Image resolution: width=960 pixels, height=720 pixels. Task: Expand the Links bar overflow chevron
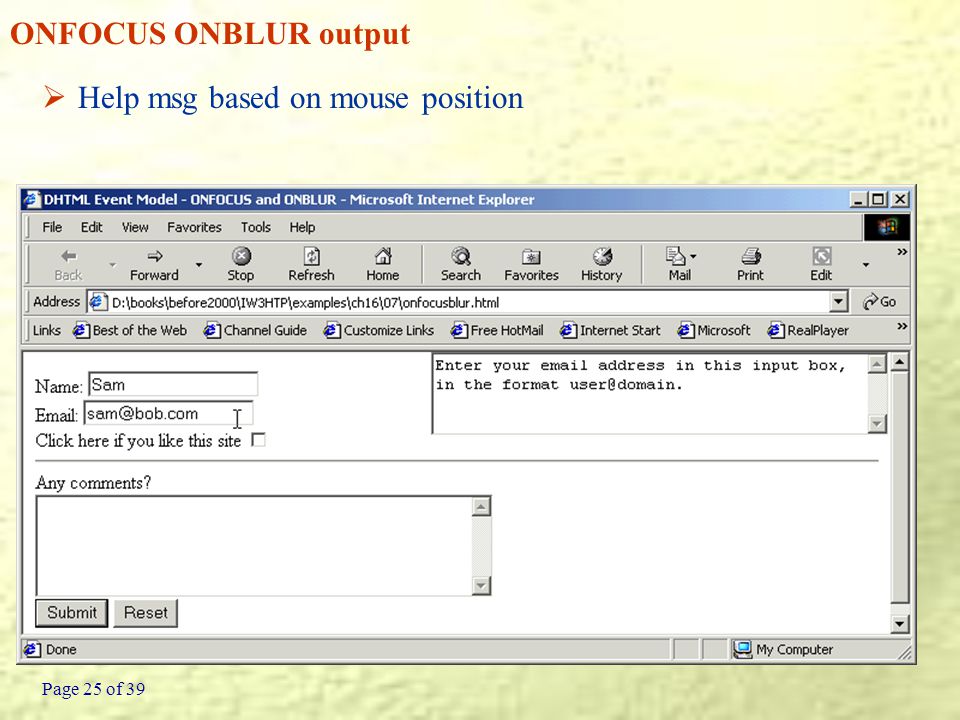(x=902, y=326)
